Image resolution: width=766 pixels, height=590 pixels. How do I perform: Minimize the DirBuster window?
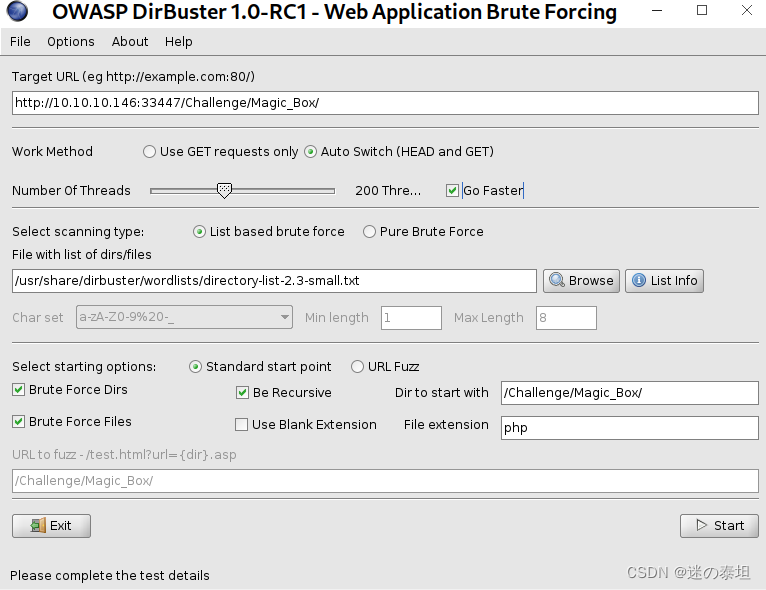[x=657, y=10]
